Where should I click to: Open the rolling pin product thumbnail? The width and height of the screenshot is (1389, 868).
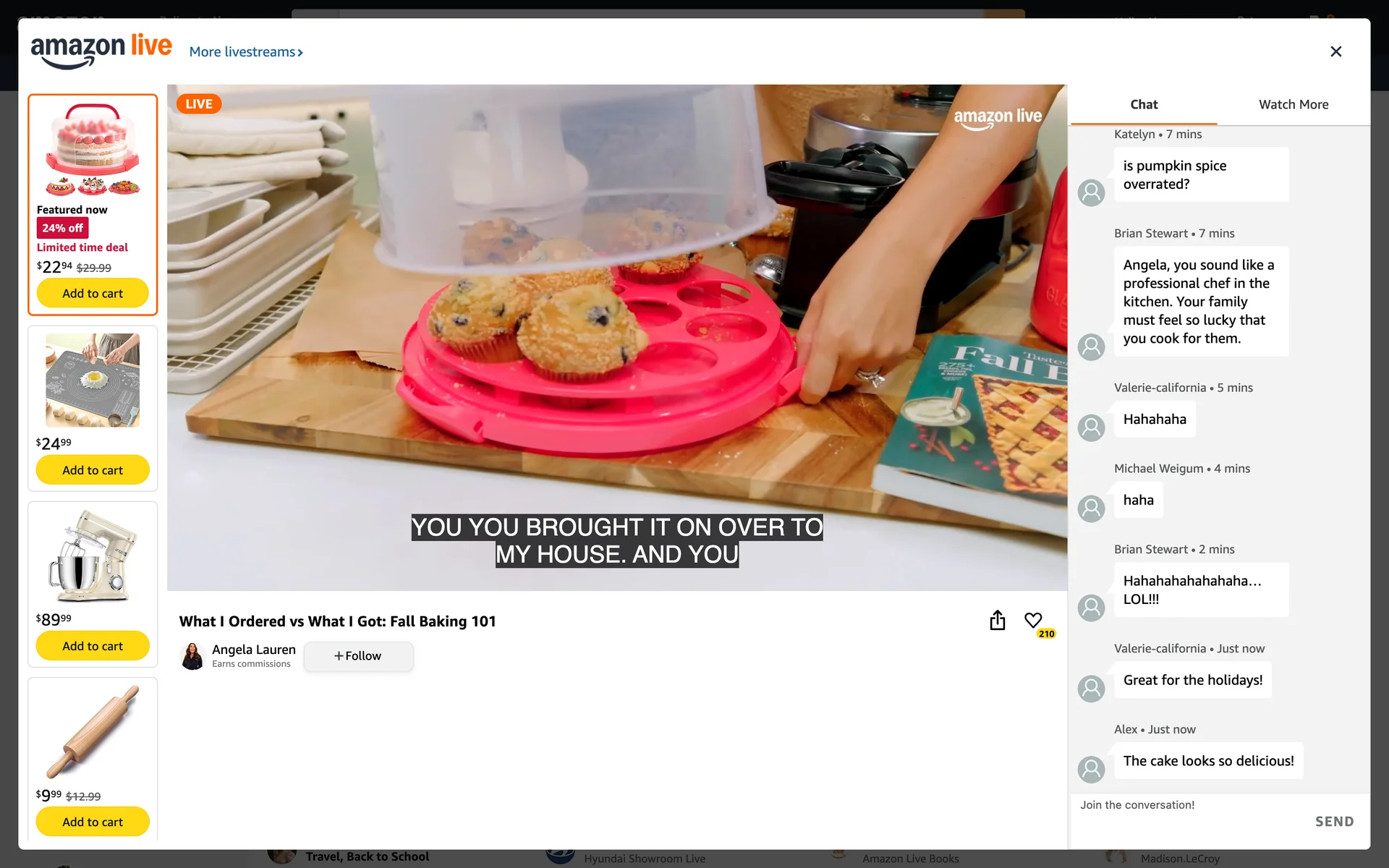(93, 731)
